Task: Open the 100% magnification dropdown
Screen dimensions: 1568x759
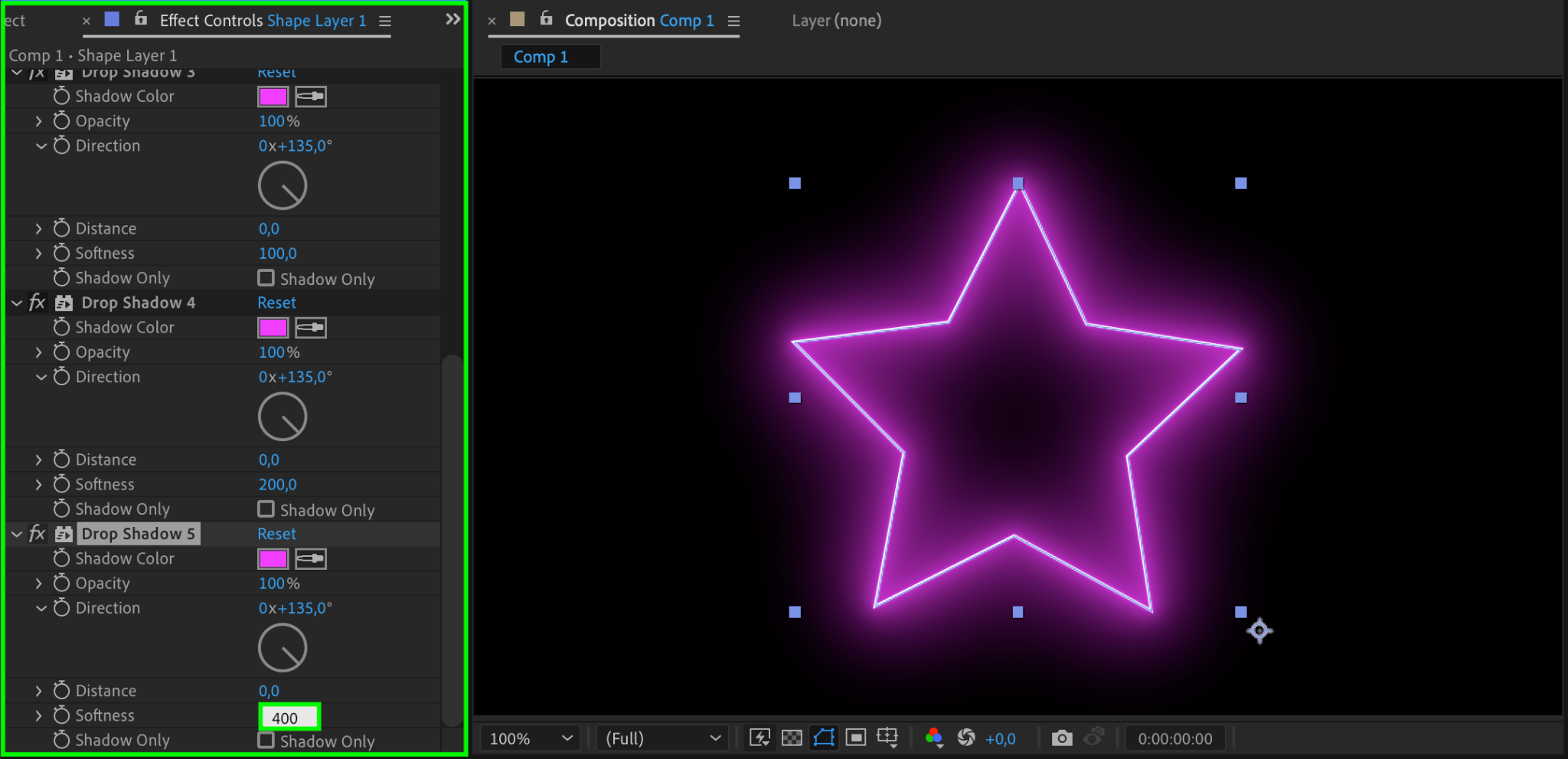Action: (531, 738)
